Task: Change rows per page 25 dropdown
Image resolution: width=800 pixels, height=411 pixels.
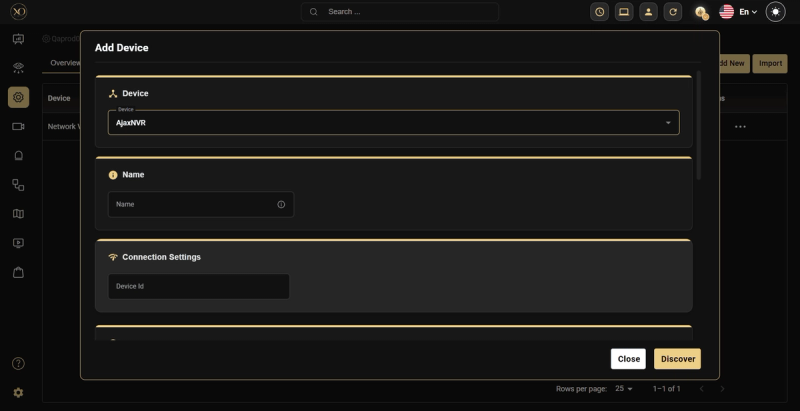Action: click(x=623, y=389)
